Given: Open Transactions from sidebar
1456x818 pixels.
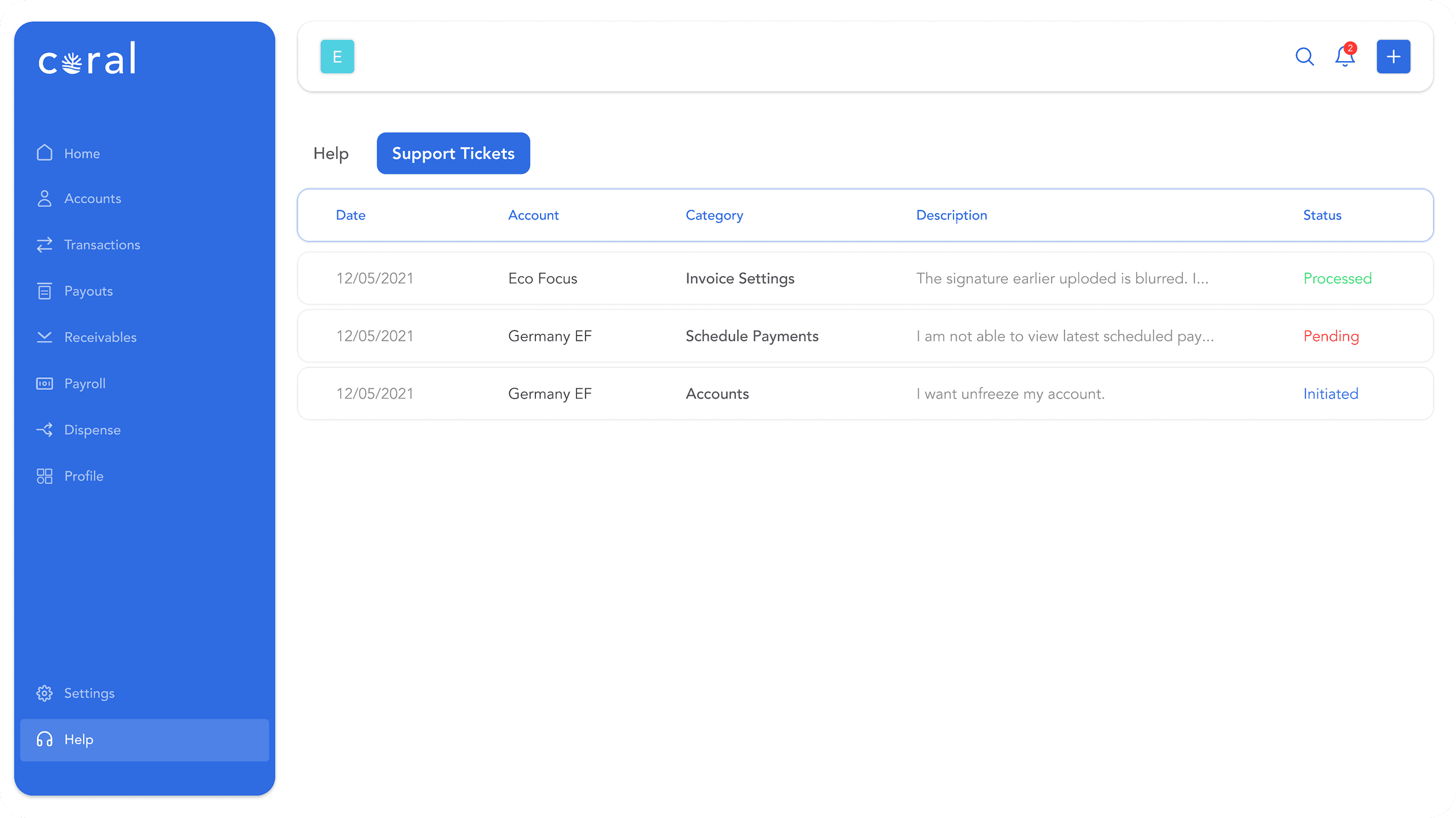Looking at the screenshot, I should (x=102, y=245).
